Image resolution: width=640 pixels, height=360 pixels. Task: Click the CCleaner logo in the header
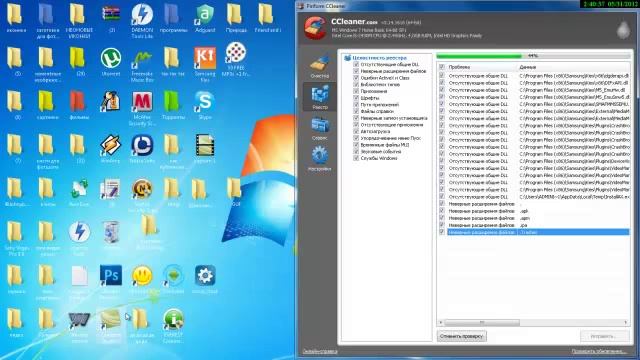click(x=315, y=27)
